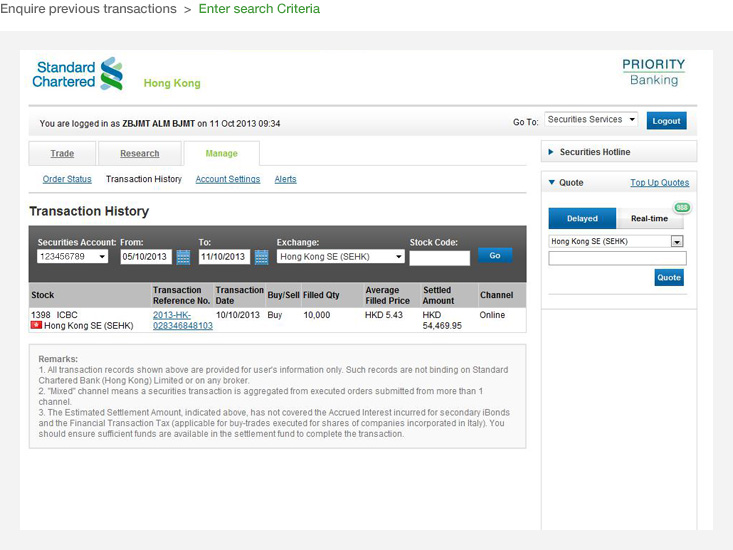Click the logged-in user name ZBJMT ALM BJMT
Screen dimensions: 733x550
158,123
